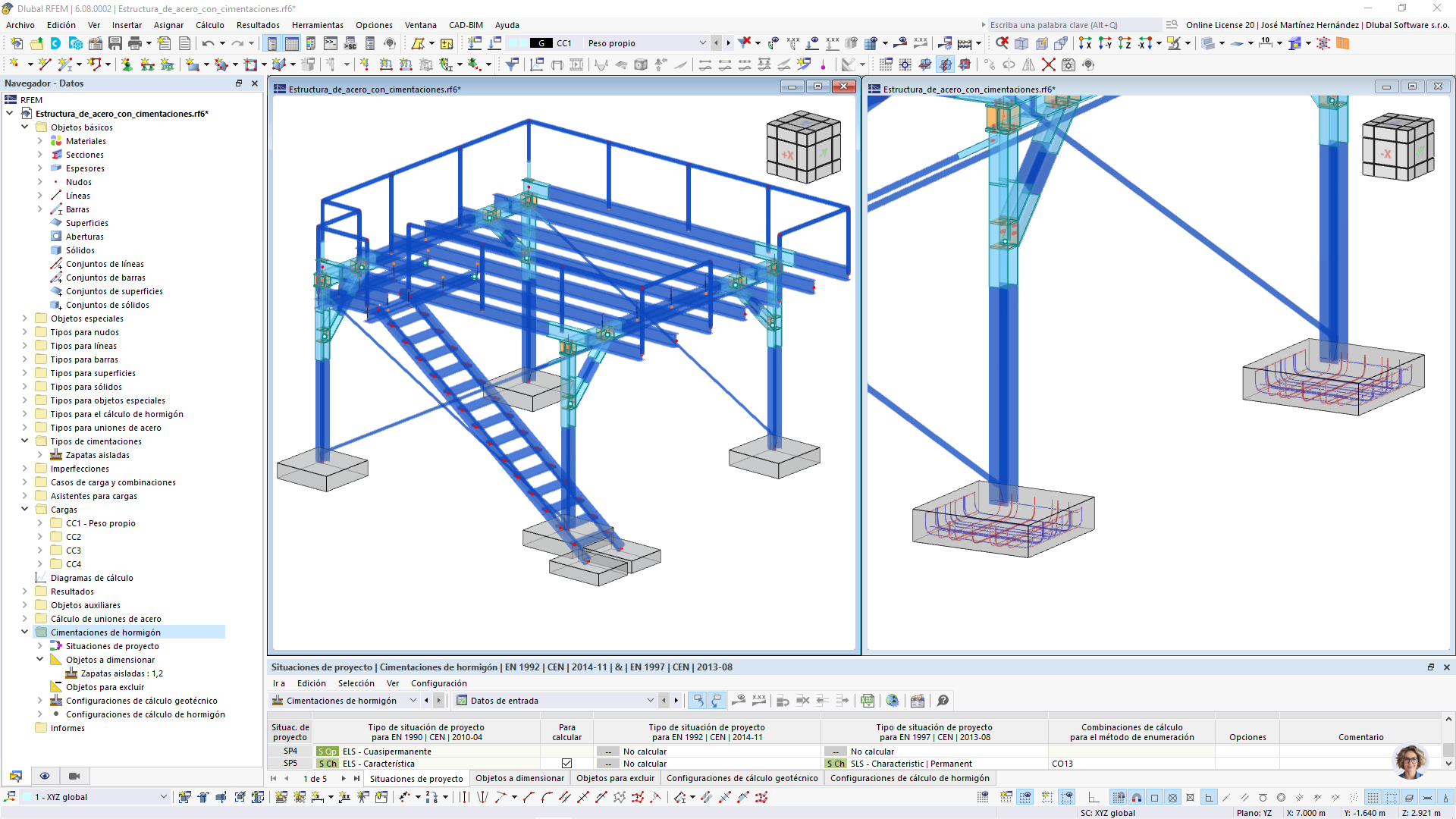Toggle Para calcular checkbox for SP5
The image size is (1456, 819).
tap(566, 764)
